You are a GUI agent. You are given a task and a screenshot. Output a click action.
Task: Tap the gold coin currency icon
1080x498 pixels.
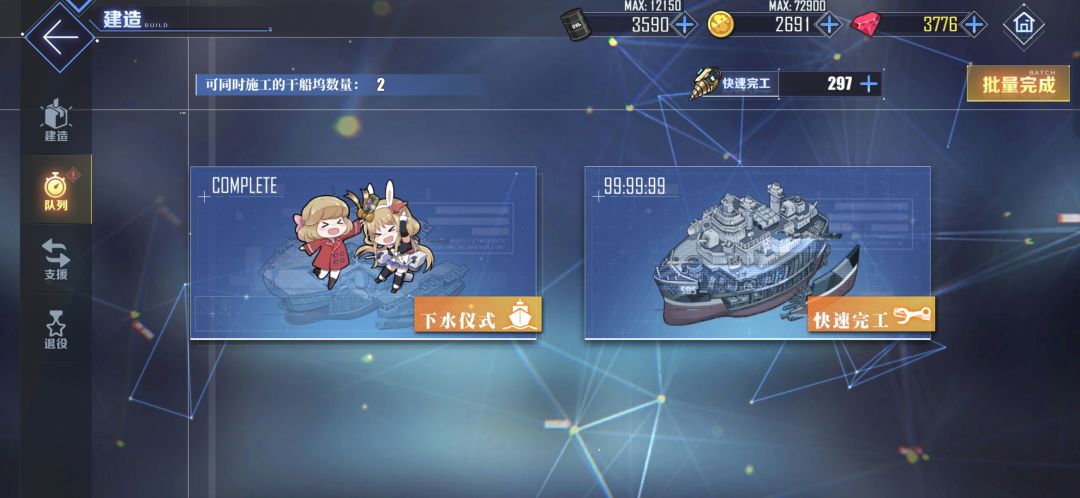click(x=720, y=25)
